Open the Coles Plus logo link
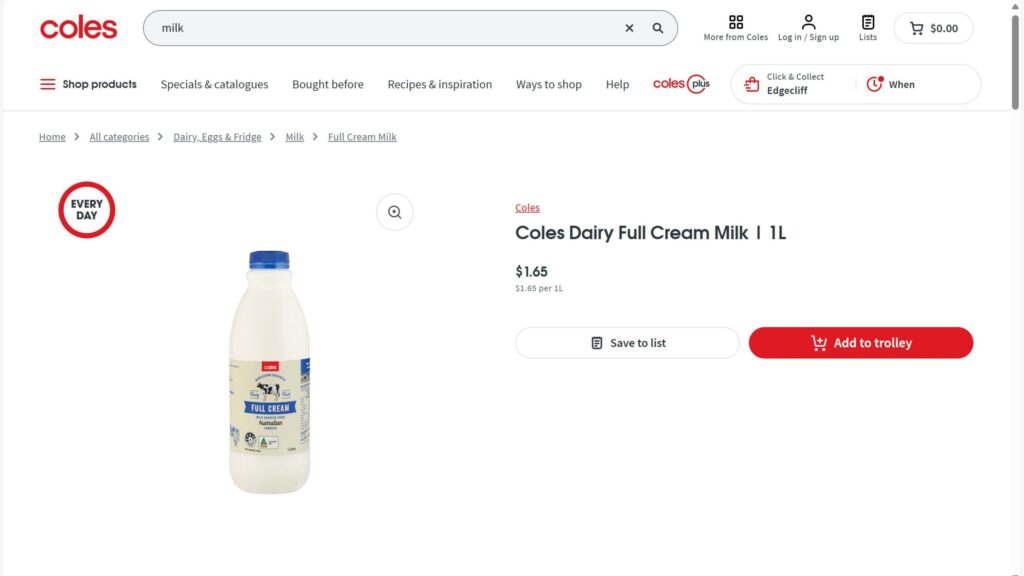 (681, 84)
